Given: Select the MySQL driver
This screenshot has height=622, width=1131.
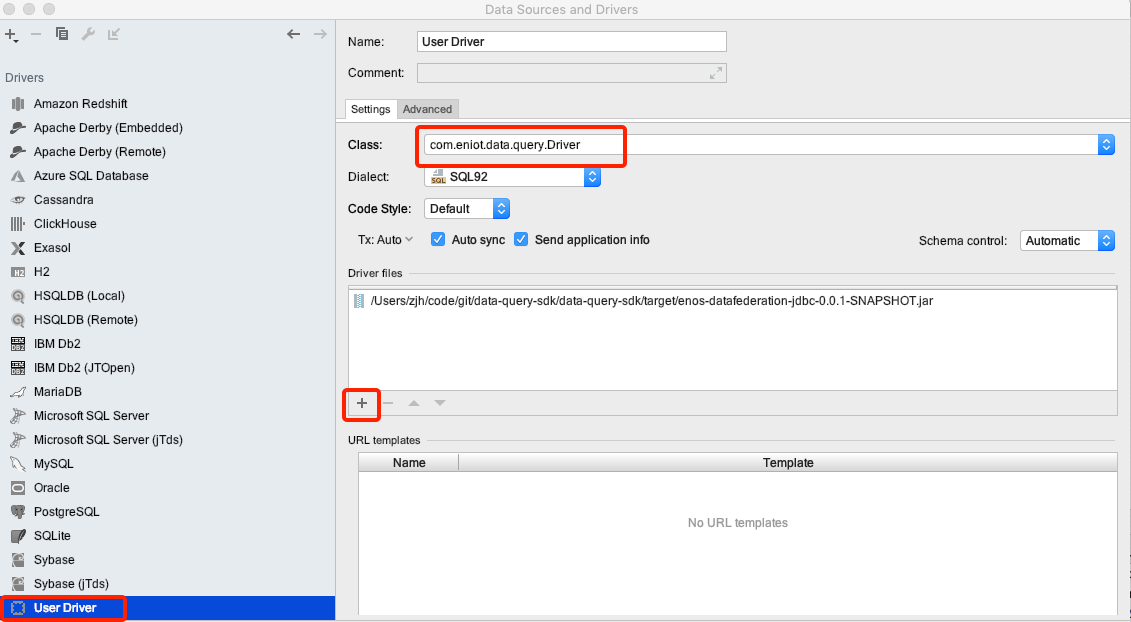Looking at the screenshot, I should [53, 464].
